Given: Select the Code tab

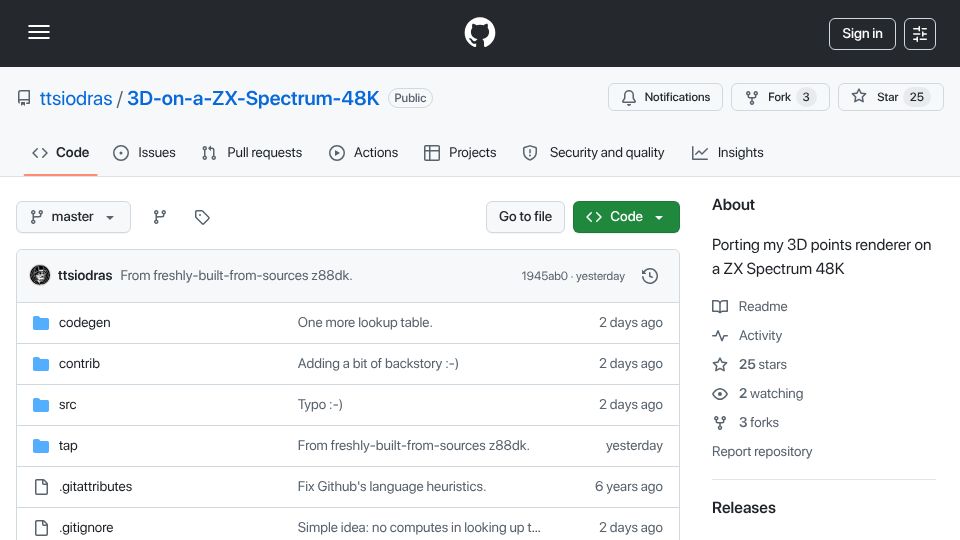Looking at the screenshot, I should point(61,152).
